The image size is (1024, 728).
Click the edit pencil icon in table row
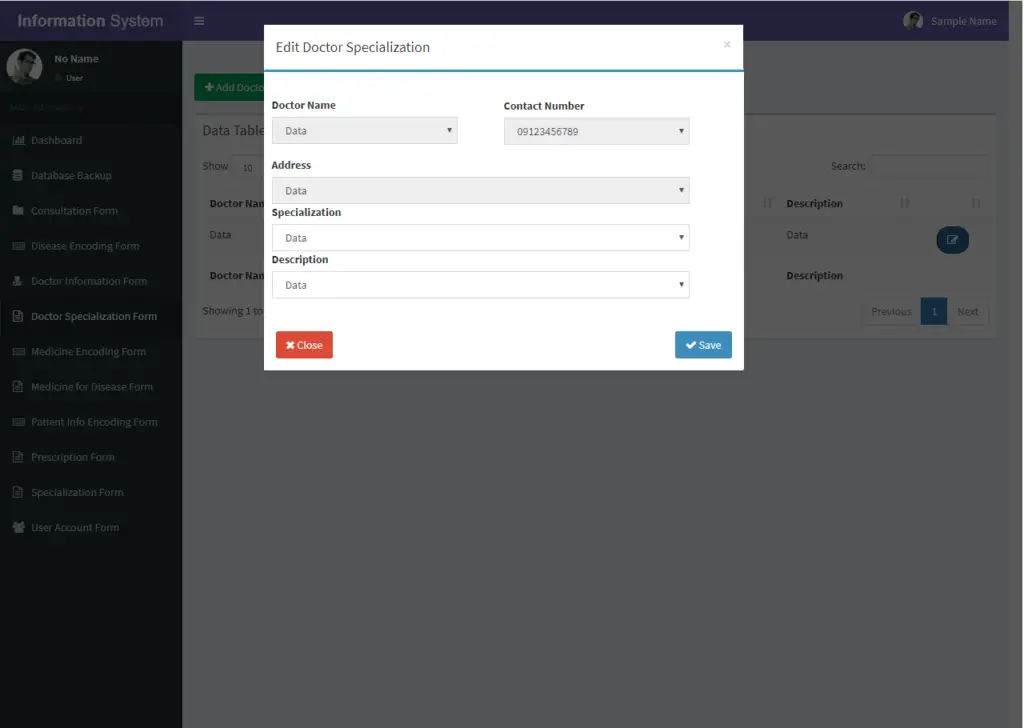(x=952, y=240)
